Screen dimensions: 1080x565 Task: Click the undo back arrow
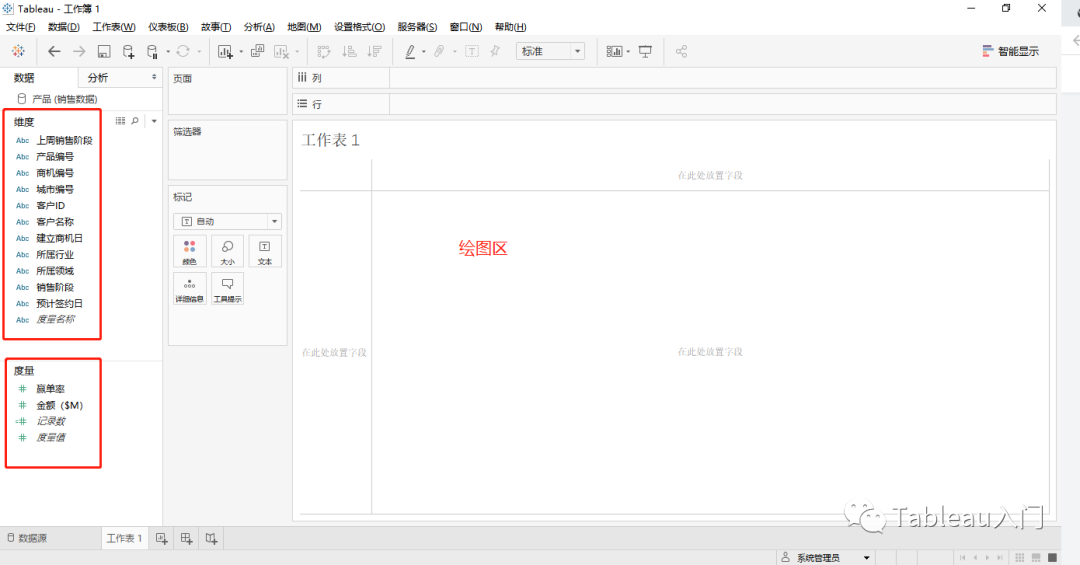click(x=54, y=51)
